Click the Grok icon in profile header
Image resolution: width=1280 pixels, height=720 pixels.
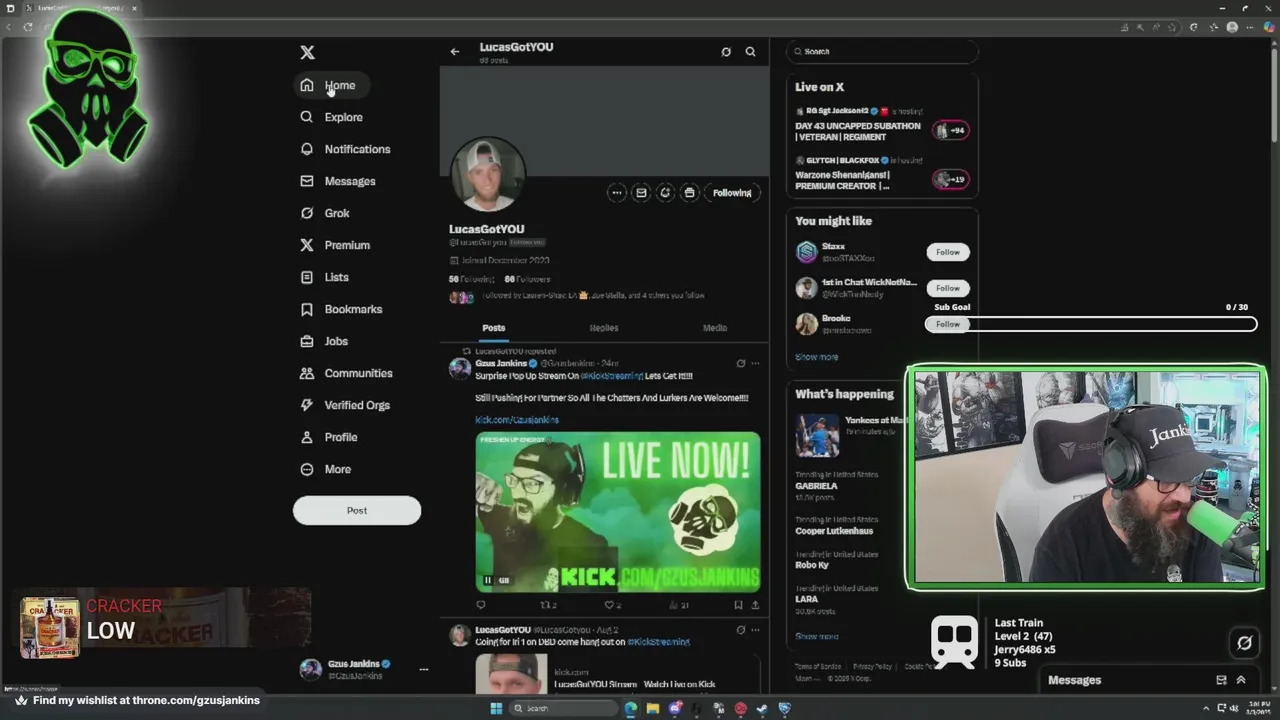pyautogui.click(x=726, y=52)
